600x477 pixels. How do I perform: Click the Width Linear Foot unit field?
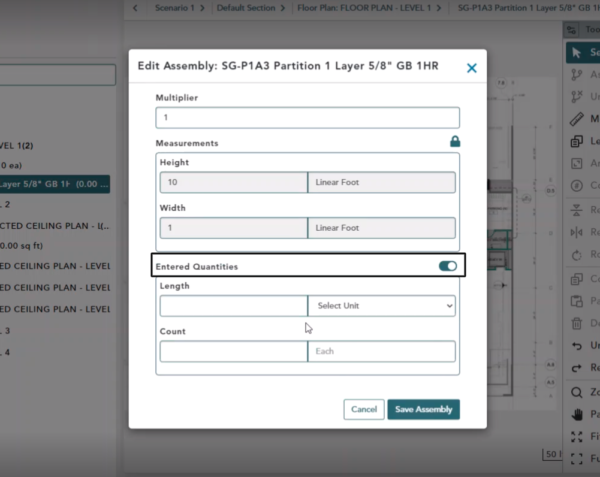(x=382, y=228)
